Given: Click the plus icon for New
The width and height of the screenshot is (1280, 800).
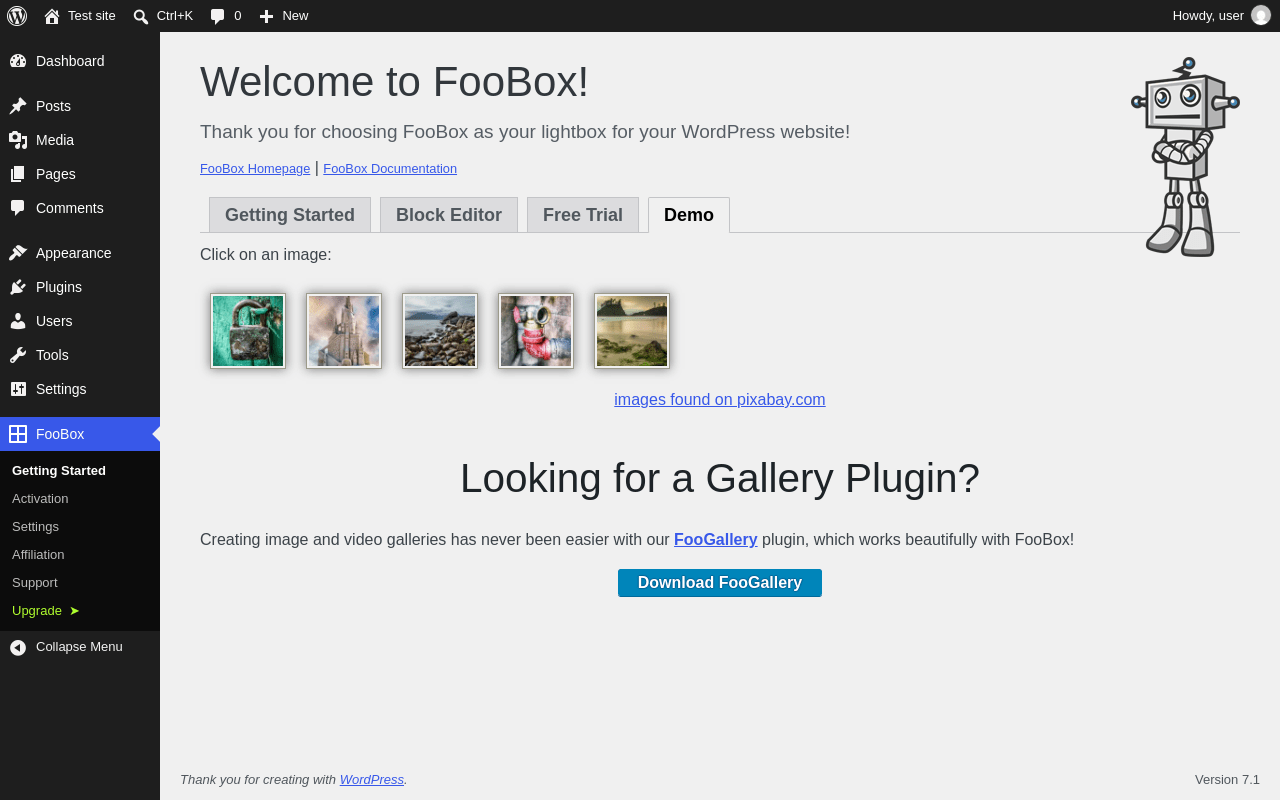Looking at the screenshot, I should tap(266, 16).
